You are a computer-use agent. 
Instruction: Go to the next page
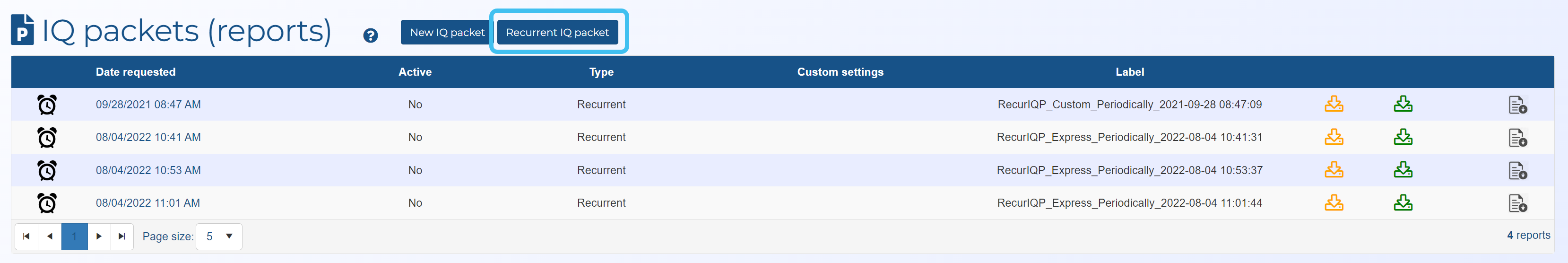tap(99, 236)
